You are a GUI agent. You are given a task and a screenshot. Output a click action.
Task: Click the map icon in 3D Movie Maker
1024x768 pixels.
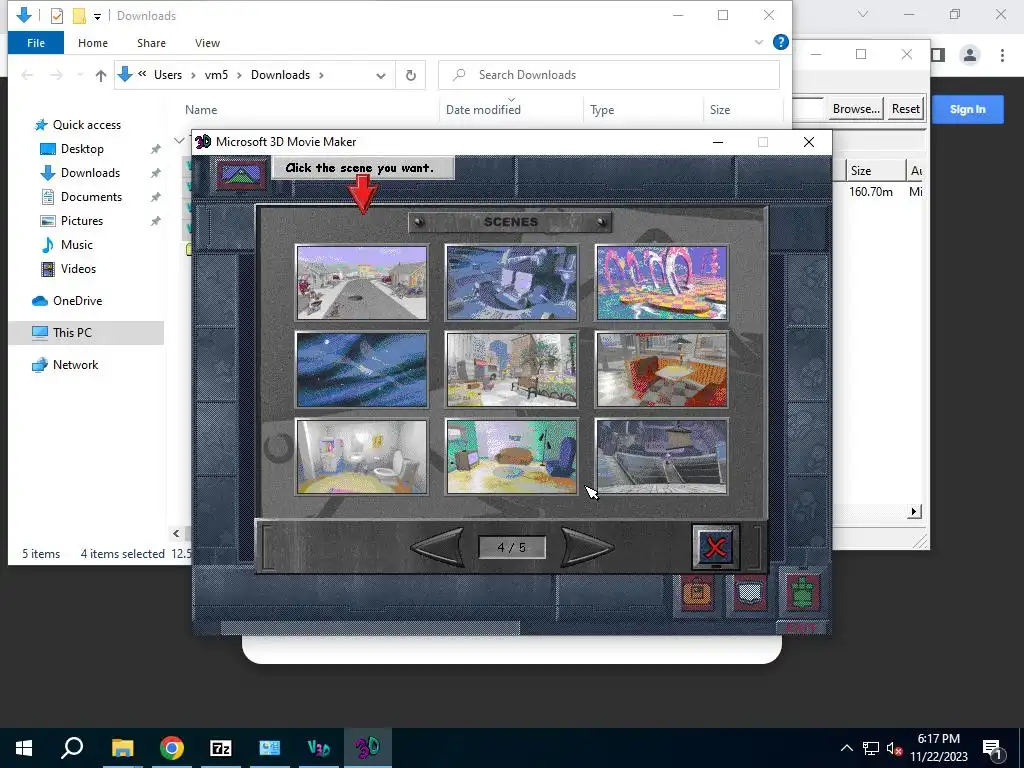(x=750, y=593)
